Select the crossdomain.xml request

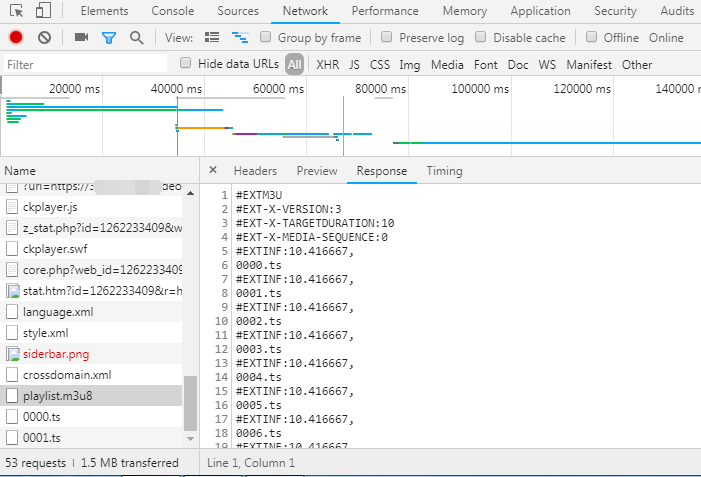click(x=91, y=375)
